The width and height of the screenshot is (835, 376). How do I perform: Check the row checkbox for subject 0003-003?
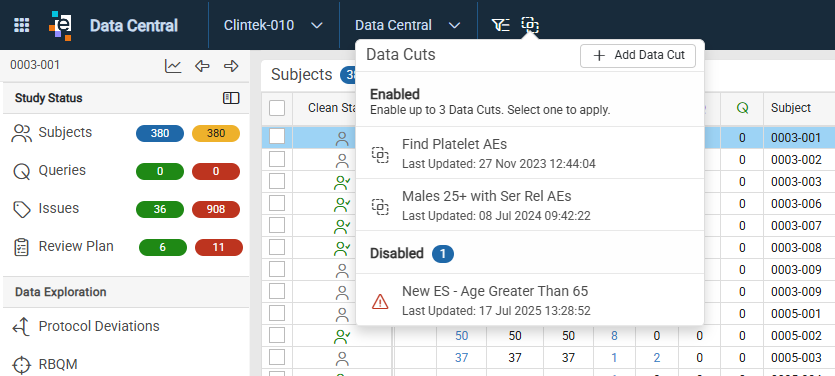(277, 181)
